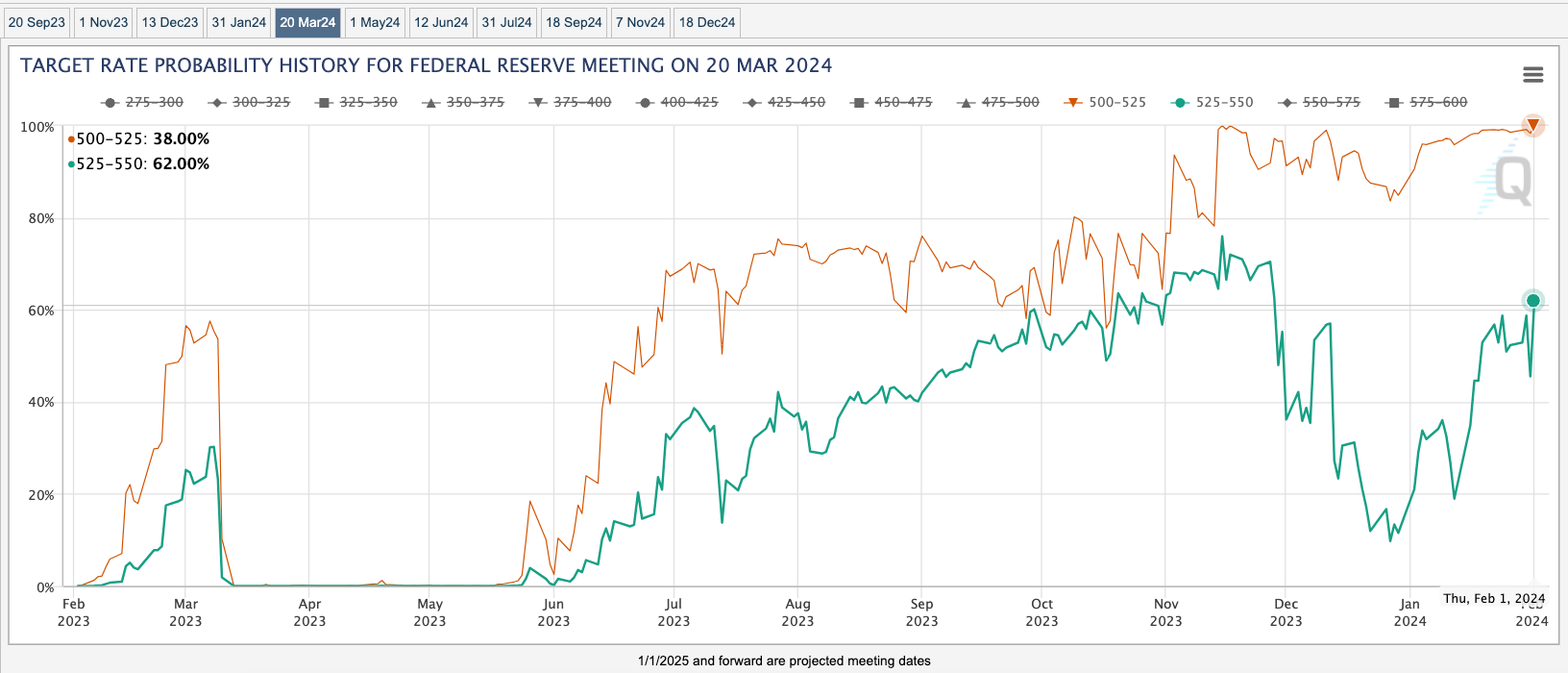Click the Jul 2023 x-axis label
The image size is (1568, 673).
point(674,612)
